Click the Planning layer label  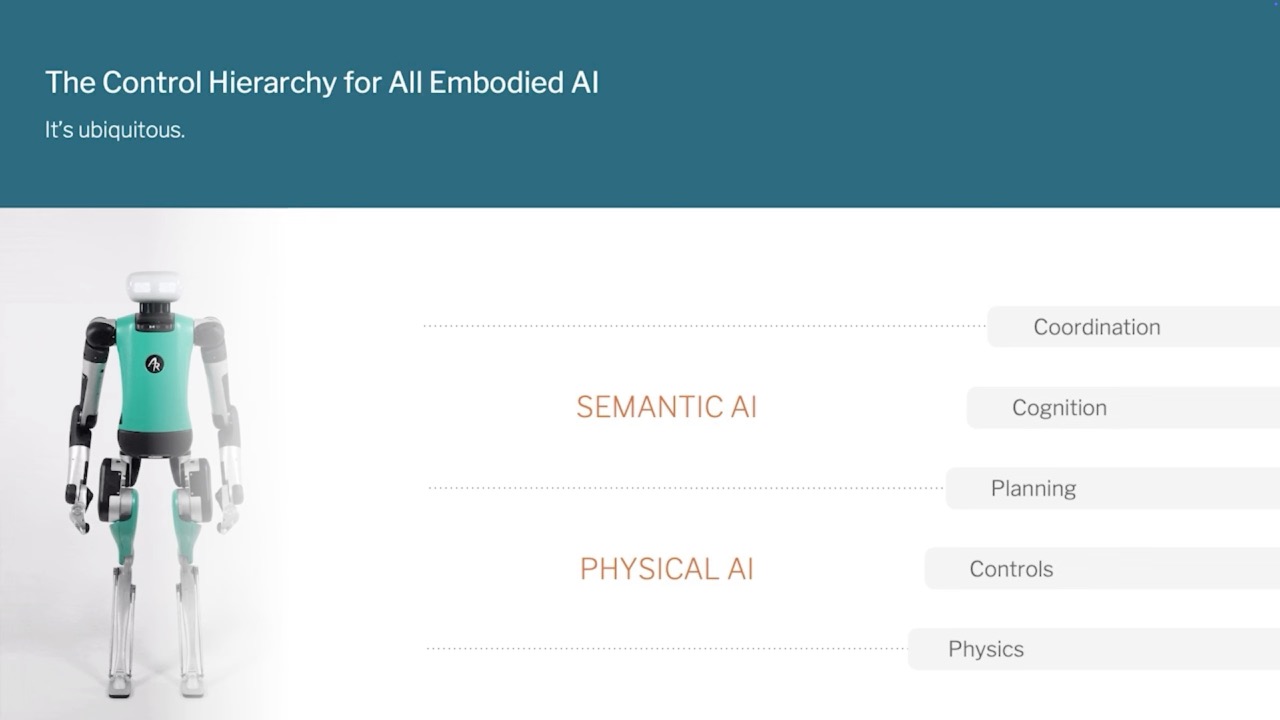[x=1033, y=488]
